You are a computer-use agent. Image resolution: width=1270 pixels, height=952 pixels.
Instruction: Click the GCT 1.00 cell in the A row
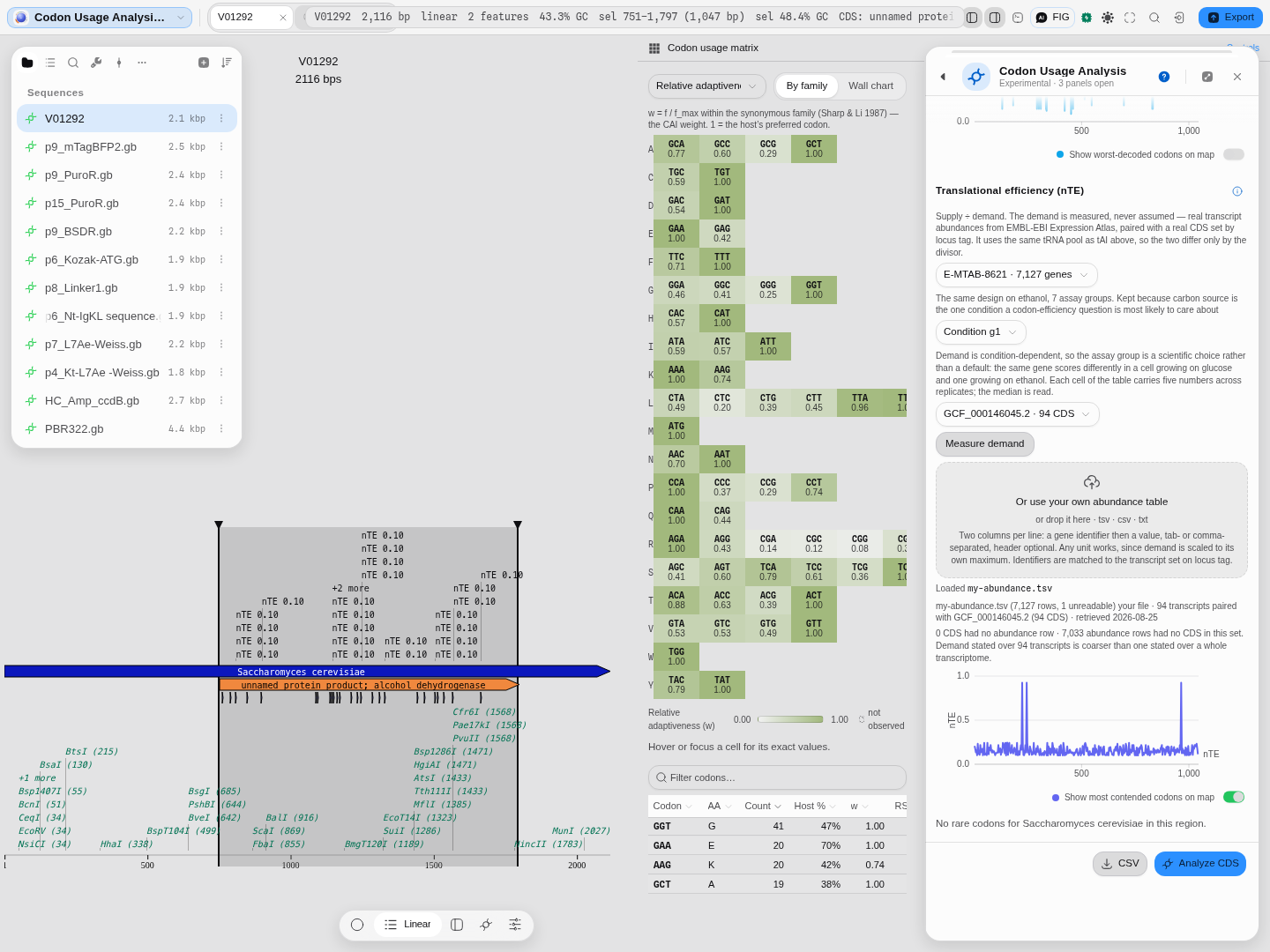[x=814, y=149]
